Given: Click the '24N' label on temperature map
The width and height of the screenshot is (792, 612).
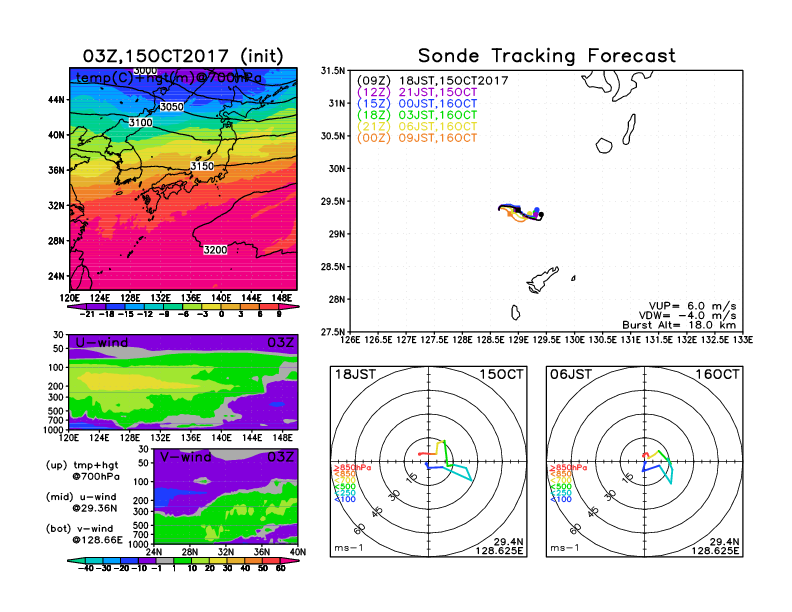Looking at the screenshot, I should 57,276.
